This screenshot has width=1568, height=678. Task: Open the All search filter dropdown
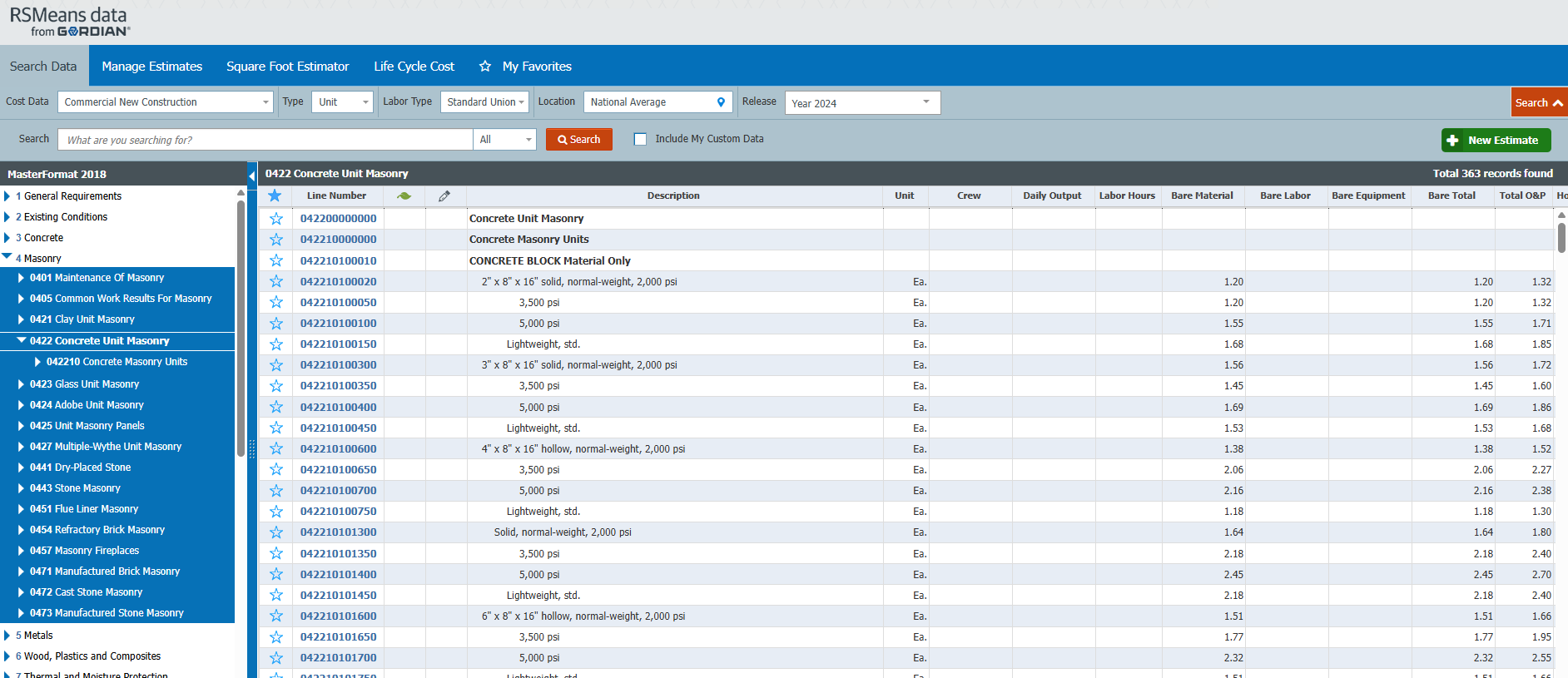(x=504, y=139)
